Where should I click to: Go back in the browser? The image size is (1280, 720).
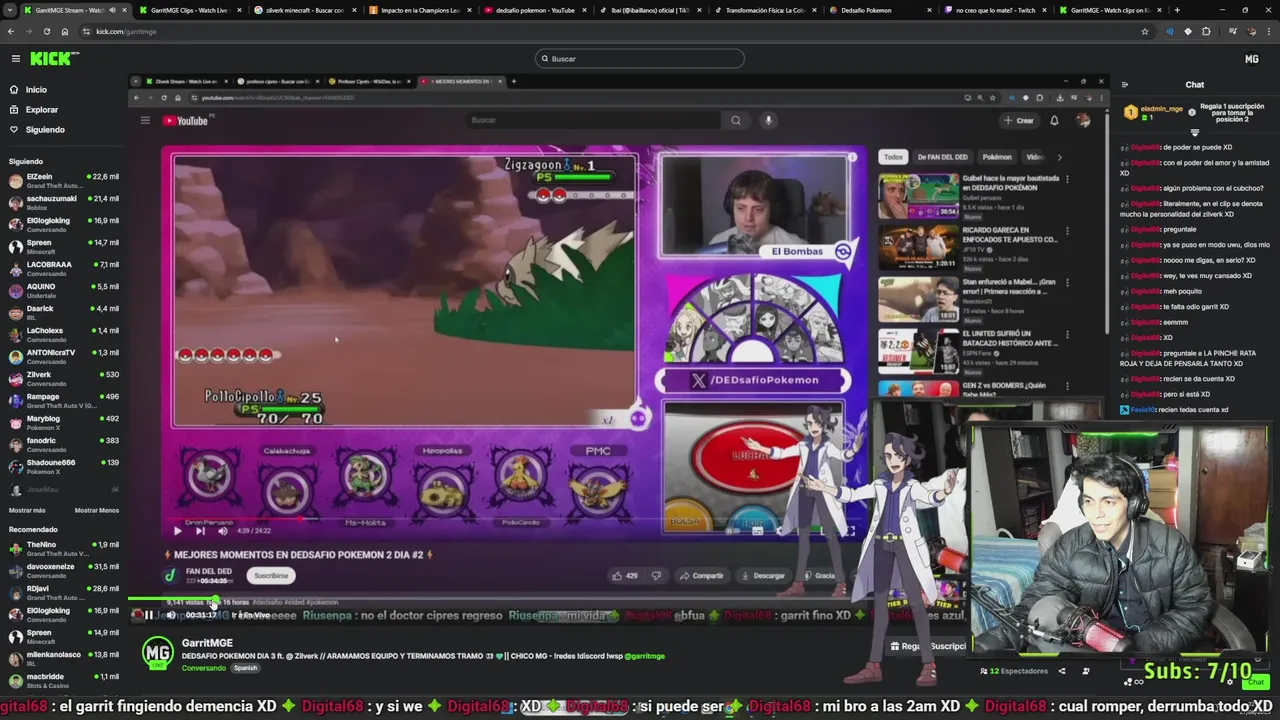12,31
